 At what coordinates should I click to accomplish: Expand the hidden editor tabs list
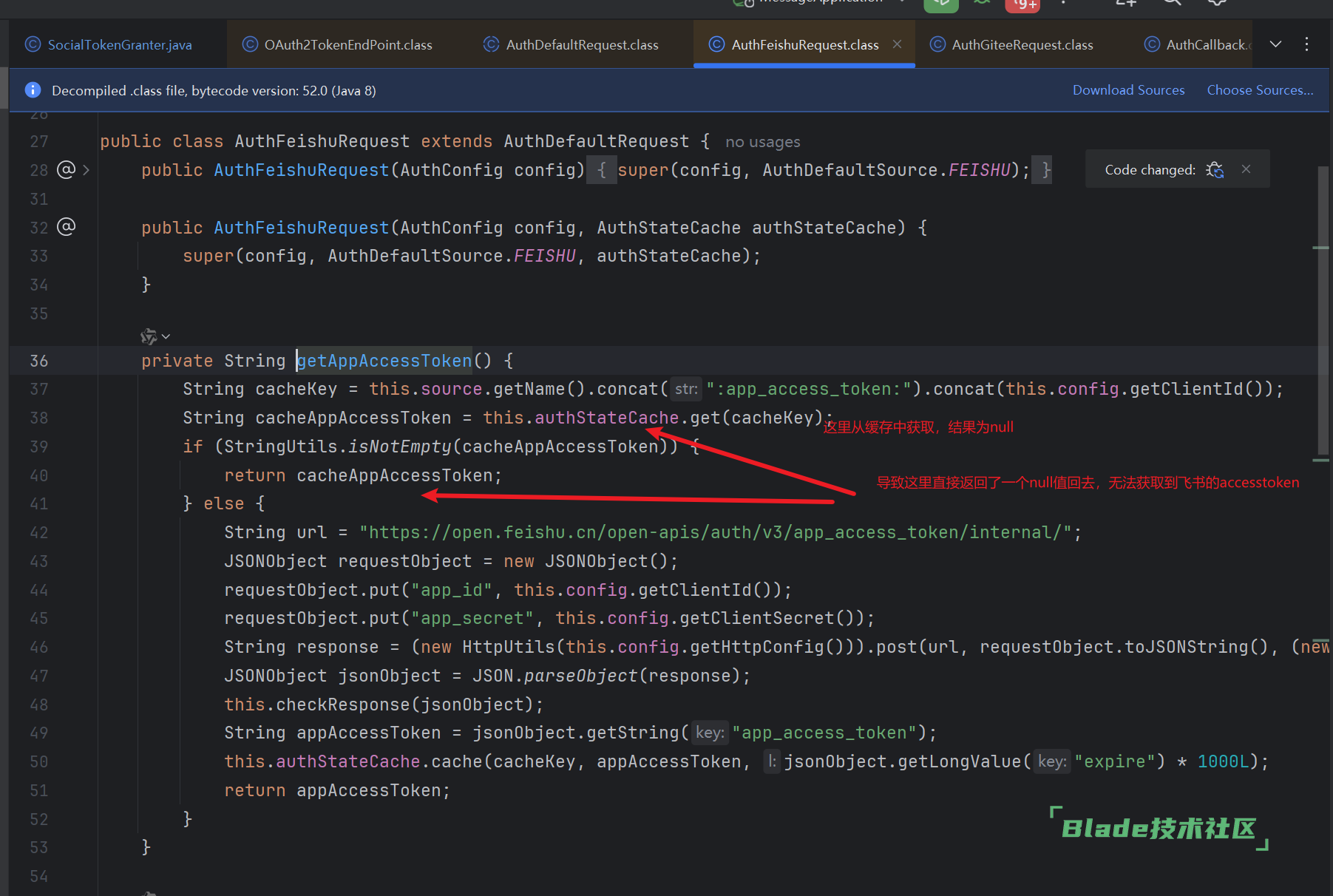click(x=1275, y=44)
